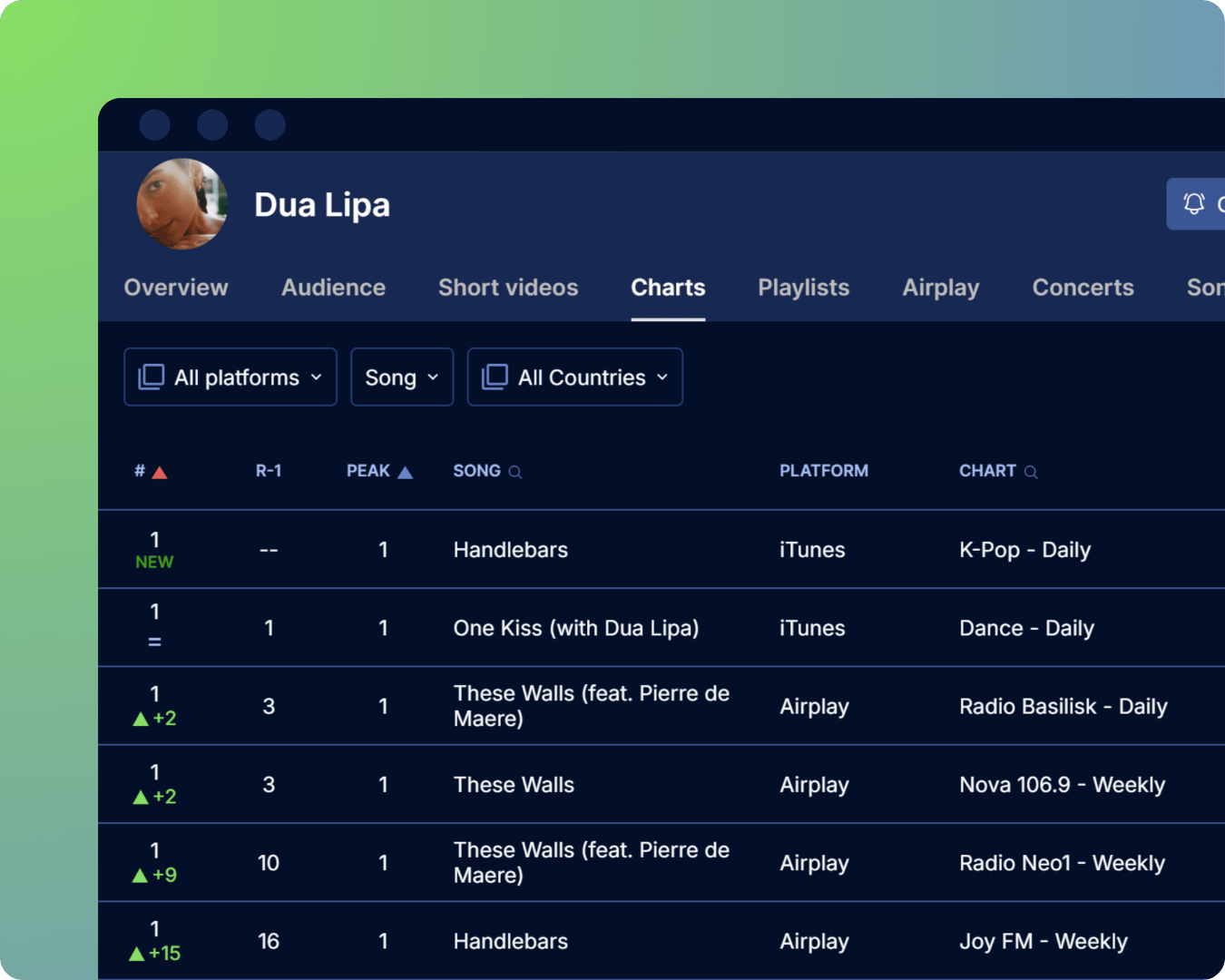Viewport: 1225px width, 980px height.
Task: Click Dua Lipa's profile picture
Action: (x=181, y=203)
